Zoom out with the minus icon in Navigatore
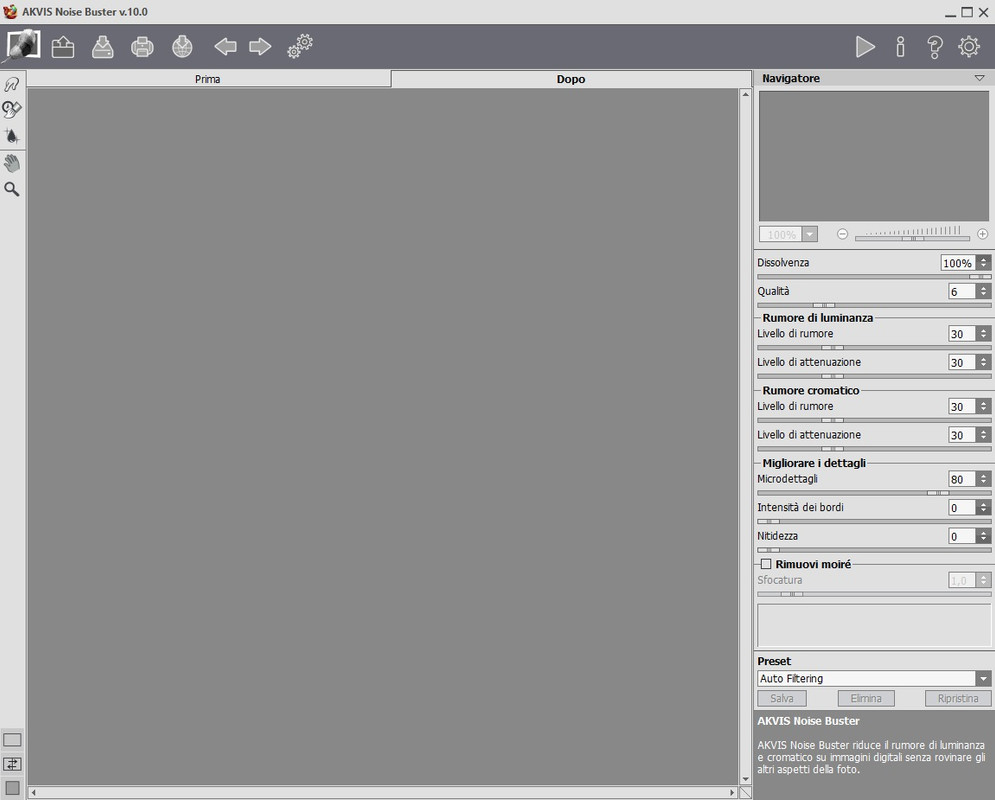 coord(842,234)
